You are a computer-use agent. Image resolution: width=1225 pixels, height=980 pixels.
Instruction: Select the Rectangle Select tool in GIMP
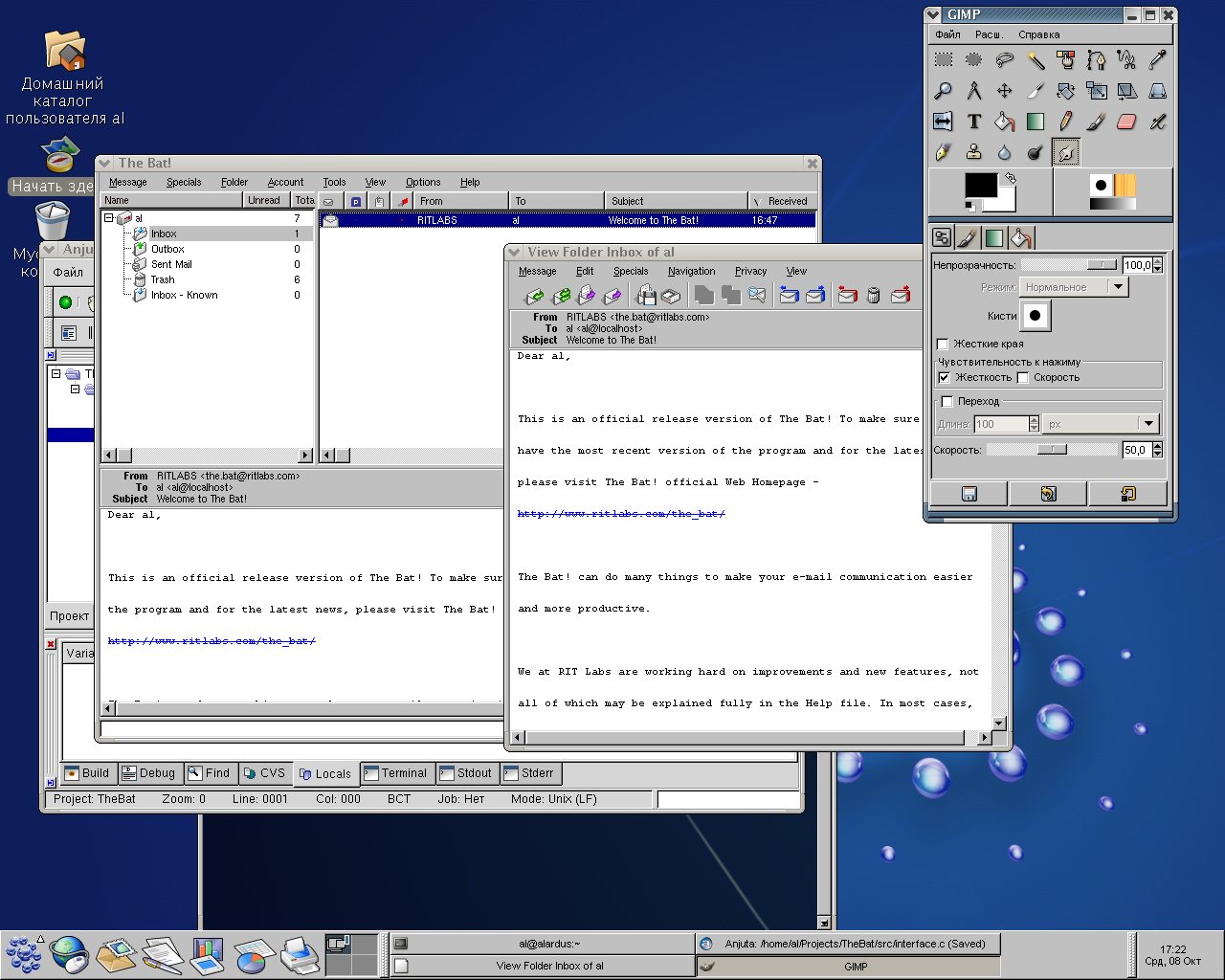(x=944, y=60)
